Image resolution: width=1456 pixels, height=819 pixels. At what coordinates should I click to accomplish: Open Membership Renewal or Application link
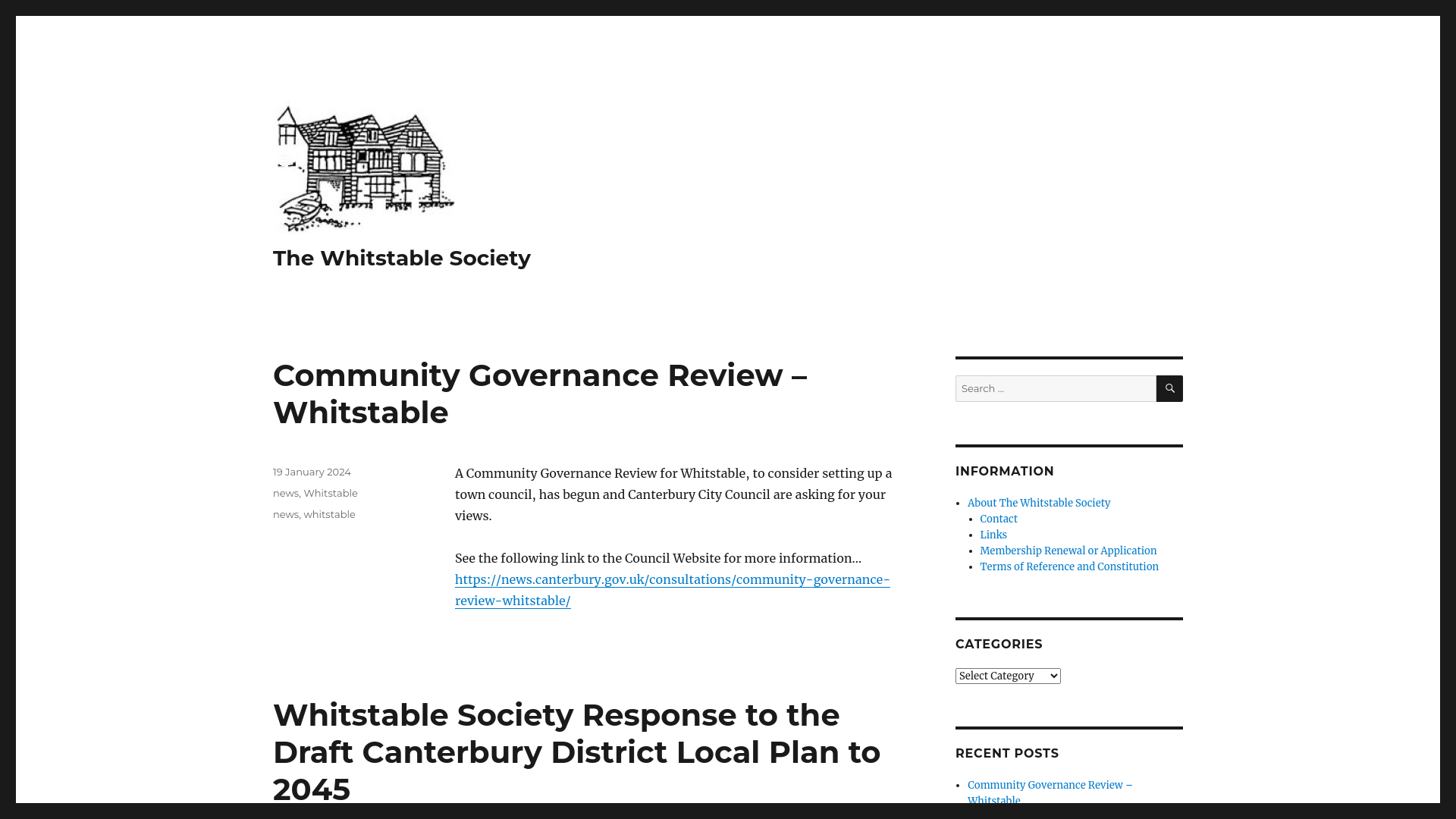tap(1068, 551)
